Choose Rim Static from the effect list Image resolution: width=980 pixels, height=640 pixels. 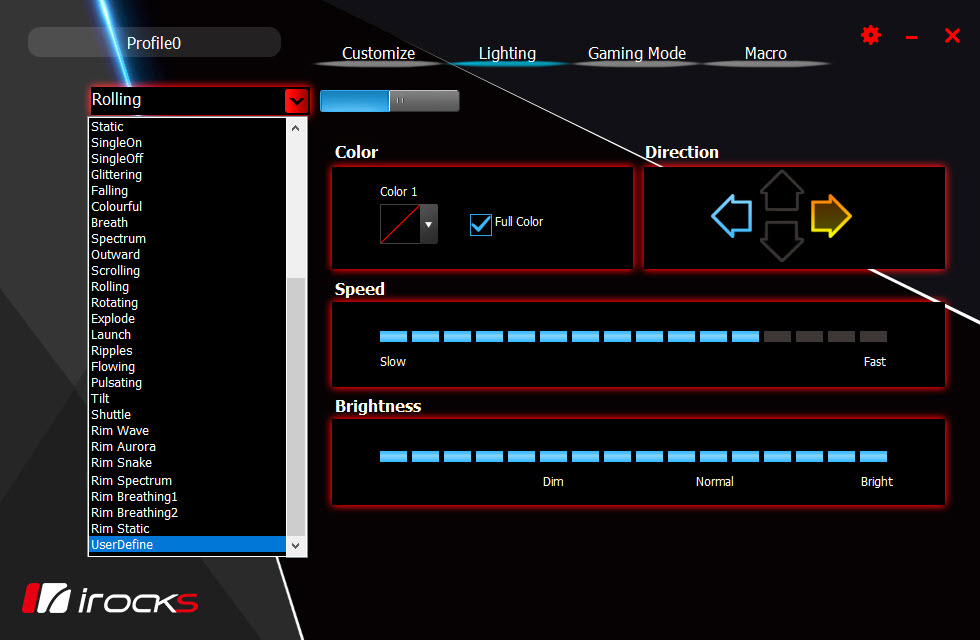(188, 529)
